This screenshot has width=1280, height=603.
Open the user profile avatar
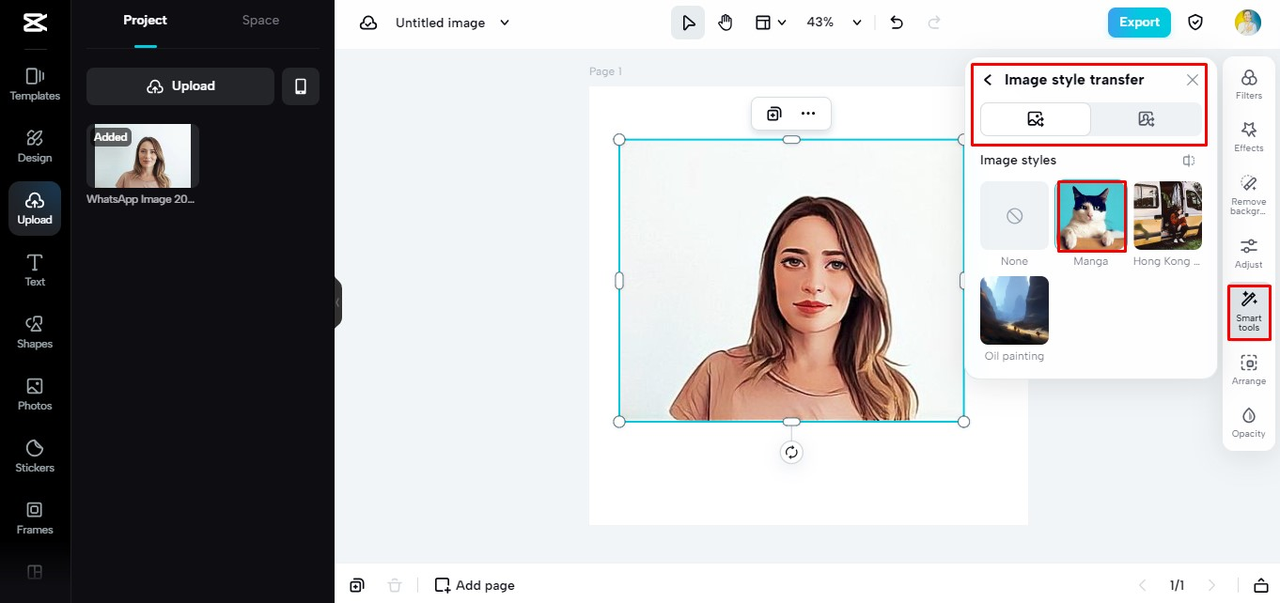pos(1248,22)
